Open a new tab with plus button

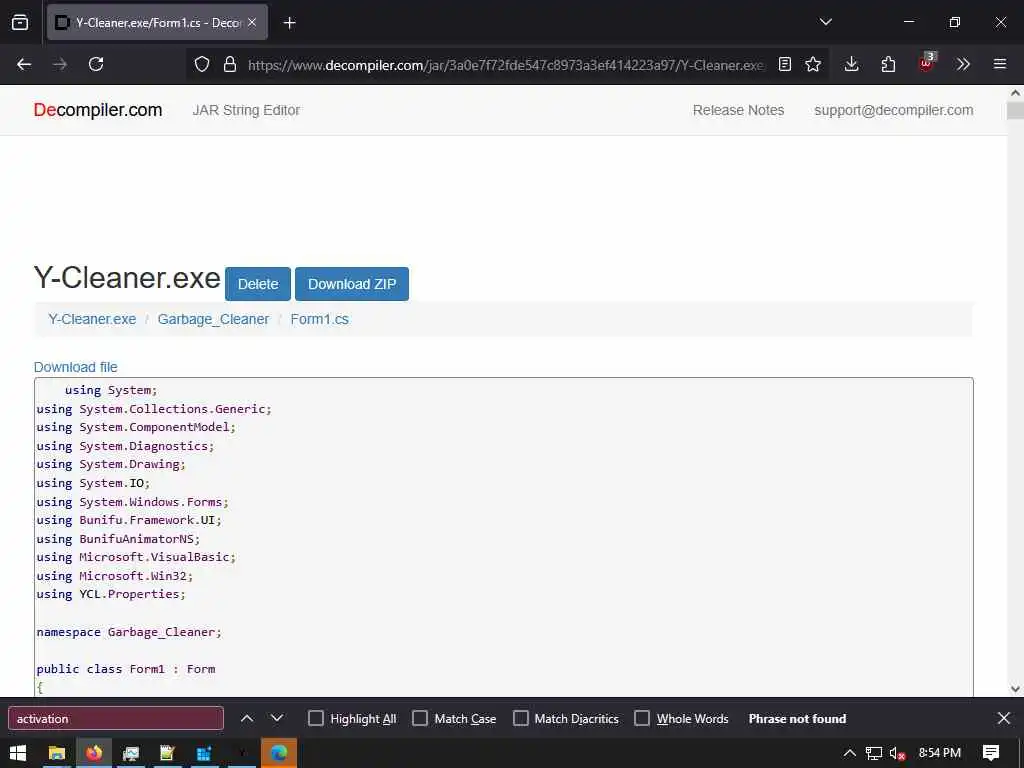click(289, 23)
